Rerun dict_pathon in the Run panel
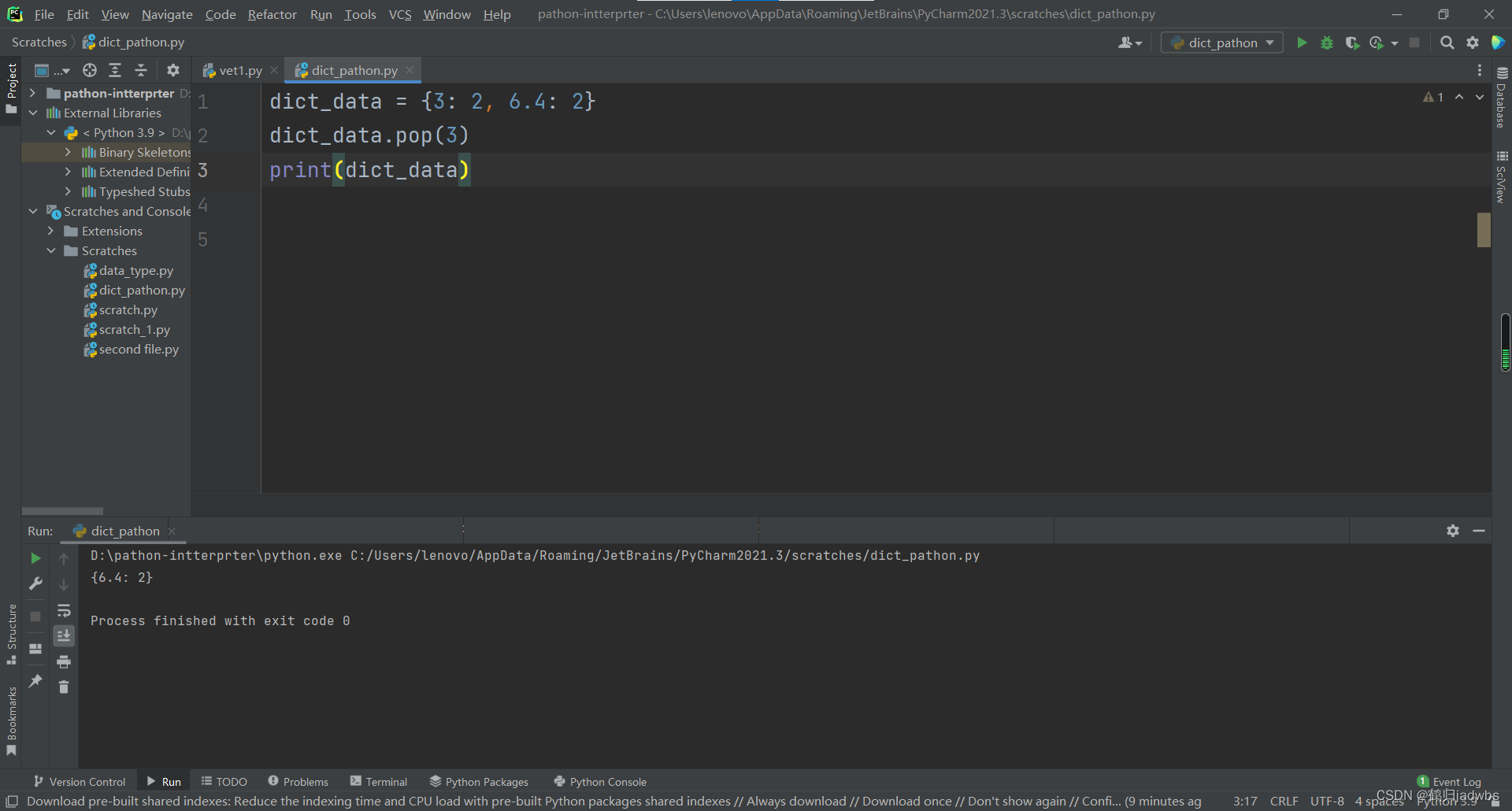1512x811 pixels. 35,558
